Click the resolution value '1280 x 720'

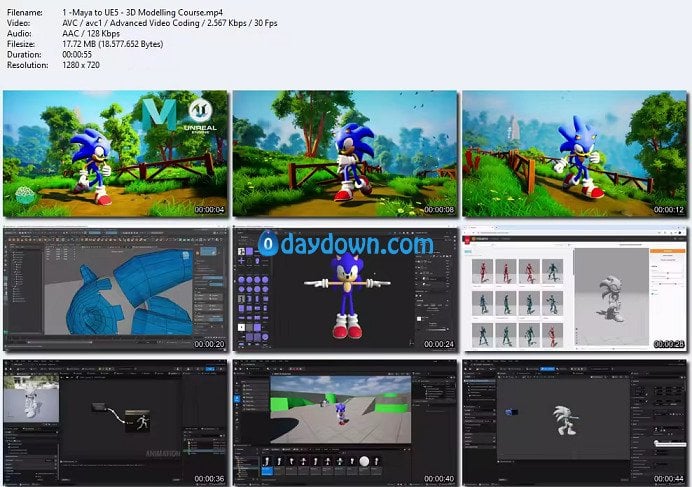pos(81,65)
